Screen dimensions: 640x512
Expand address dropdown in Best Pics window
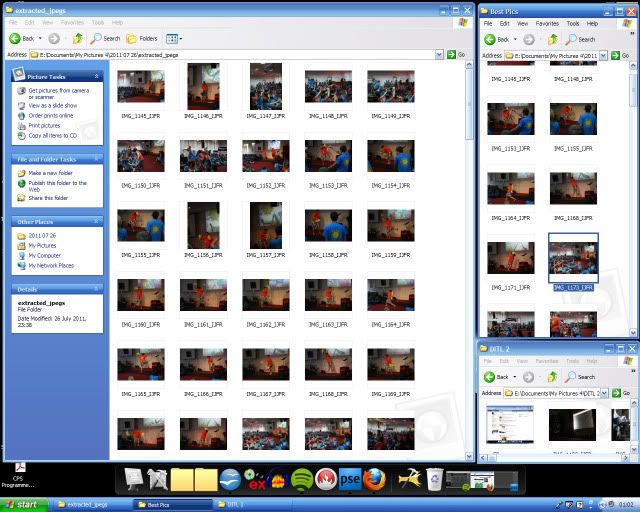[603, 56]
